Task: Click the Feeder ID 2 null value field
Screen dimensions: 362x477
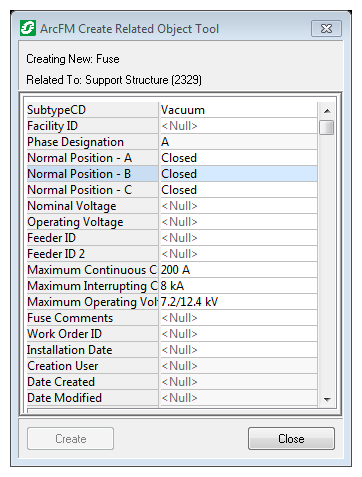Action: click(239, 254)
